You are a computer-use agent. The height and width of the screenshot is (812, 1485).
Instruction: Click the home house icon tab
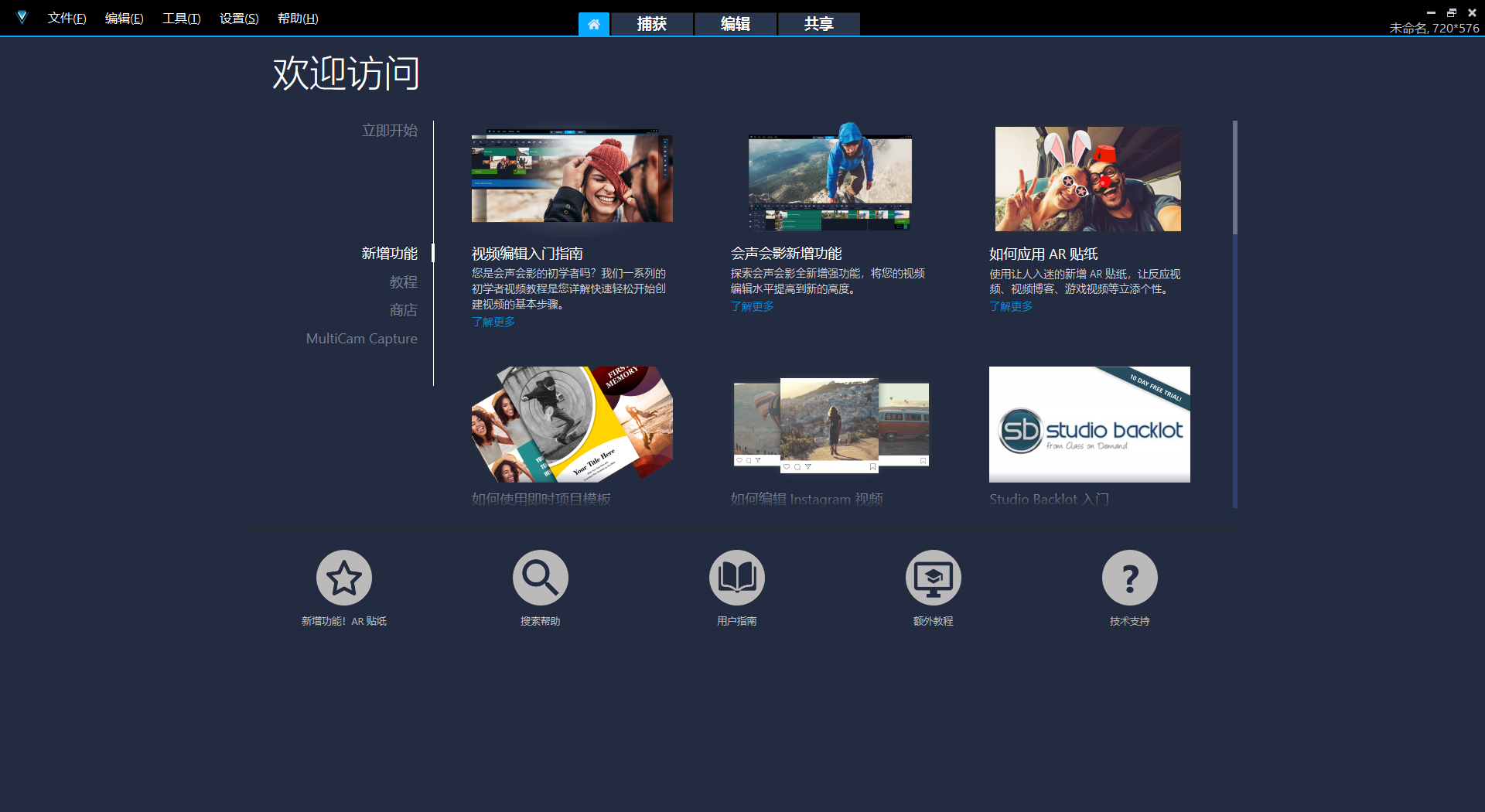(593, 24)
